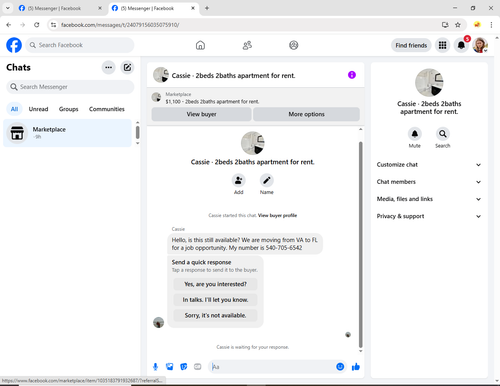Viewport: 500px width, 386px height.
Task: Click the browser address bar URL
Action: click(120, 25)
